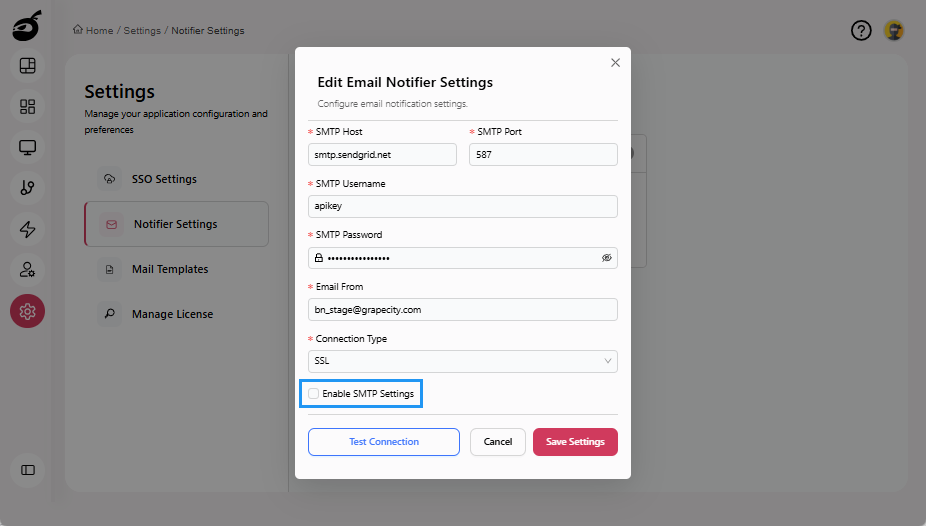Enable SMTP Settings checkbox
Viewport: 926px width, 526px height.
pyautogui.click(x=314, y=394)
